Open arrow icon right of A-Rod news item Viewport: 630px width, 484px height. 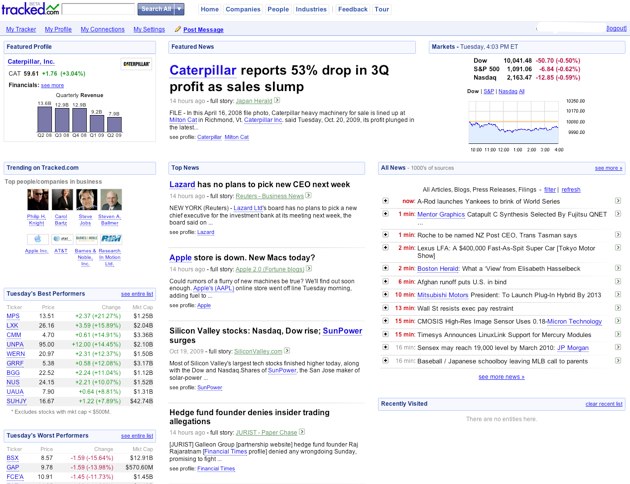coord(618,200)
